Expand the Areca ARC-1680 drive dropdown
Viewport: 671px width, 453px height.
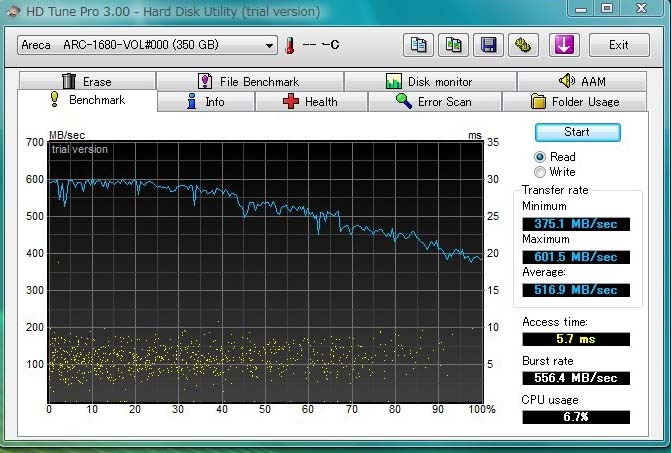(270, 45)
